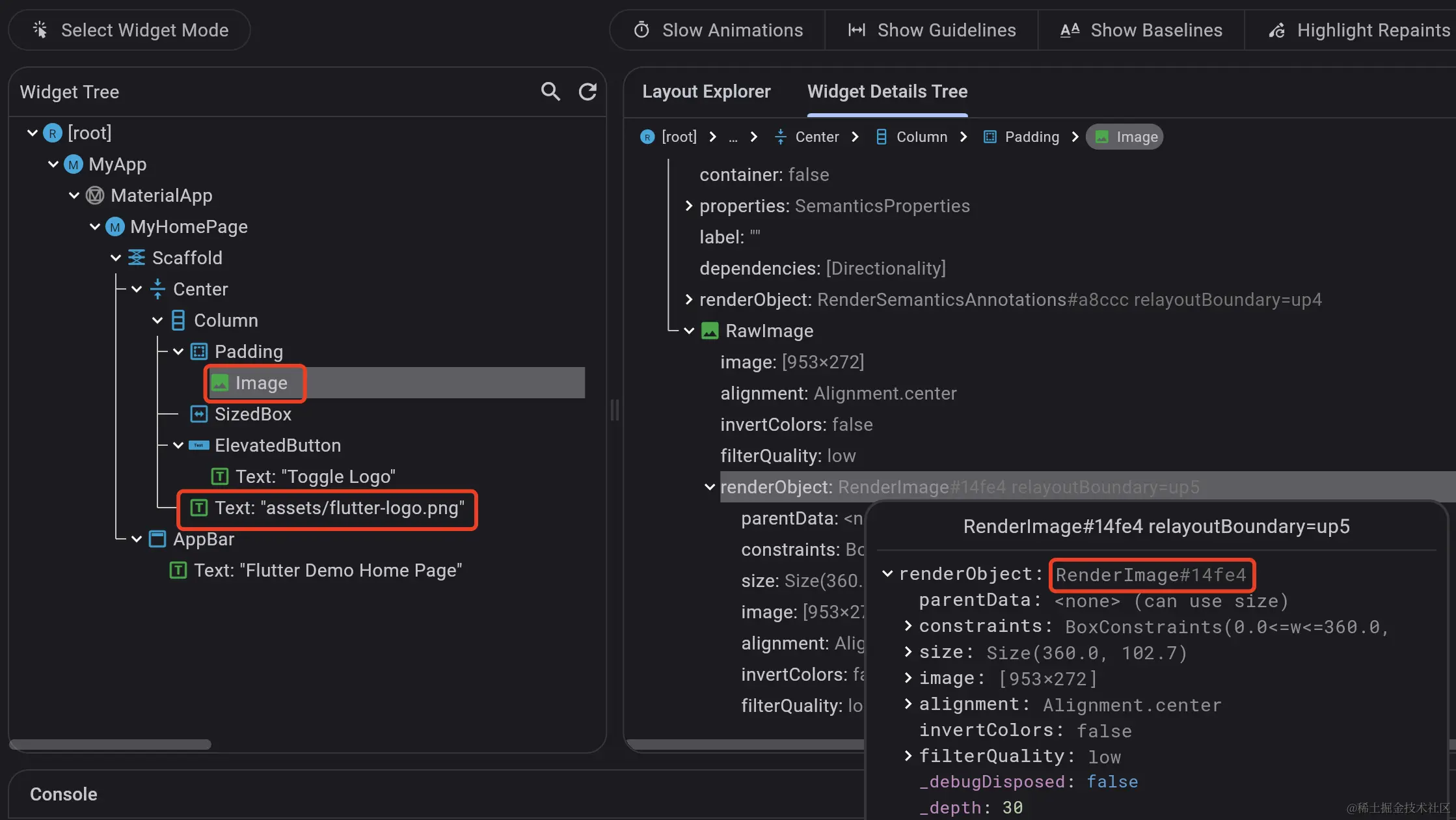Screen dimensions: 1456x820
Task: Collapse the ElevatedButton node
Action: coord(178,445)
